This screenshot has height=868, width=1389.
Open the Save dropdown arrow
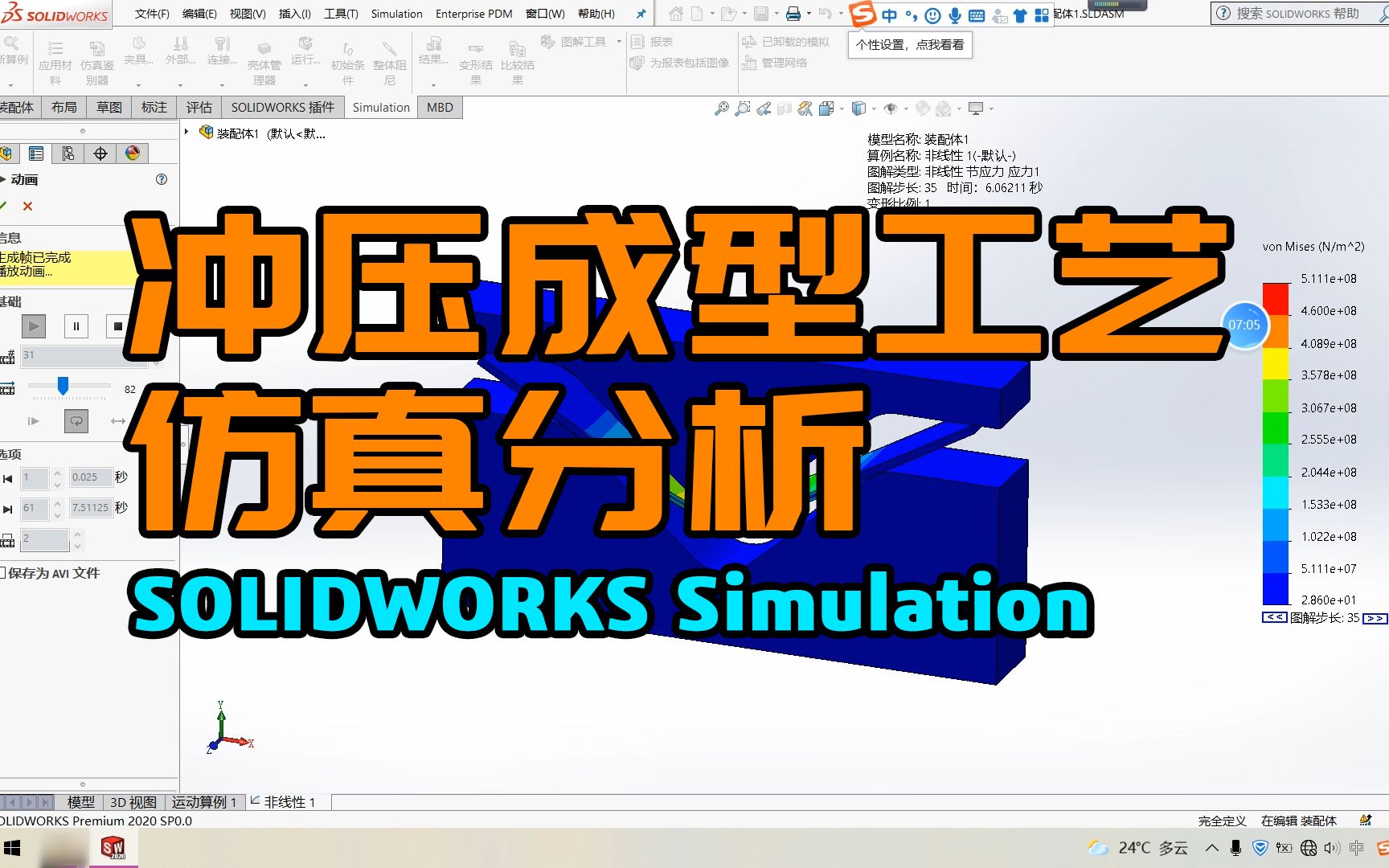pos(776,14)
